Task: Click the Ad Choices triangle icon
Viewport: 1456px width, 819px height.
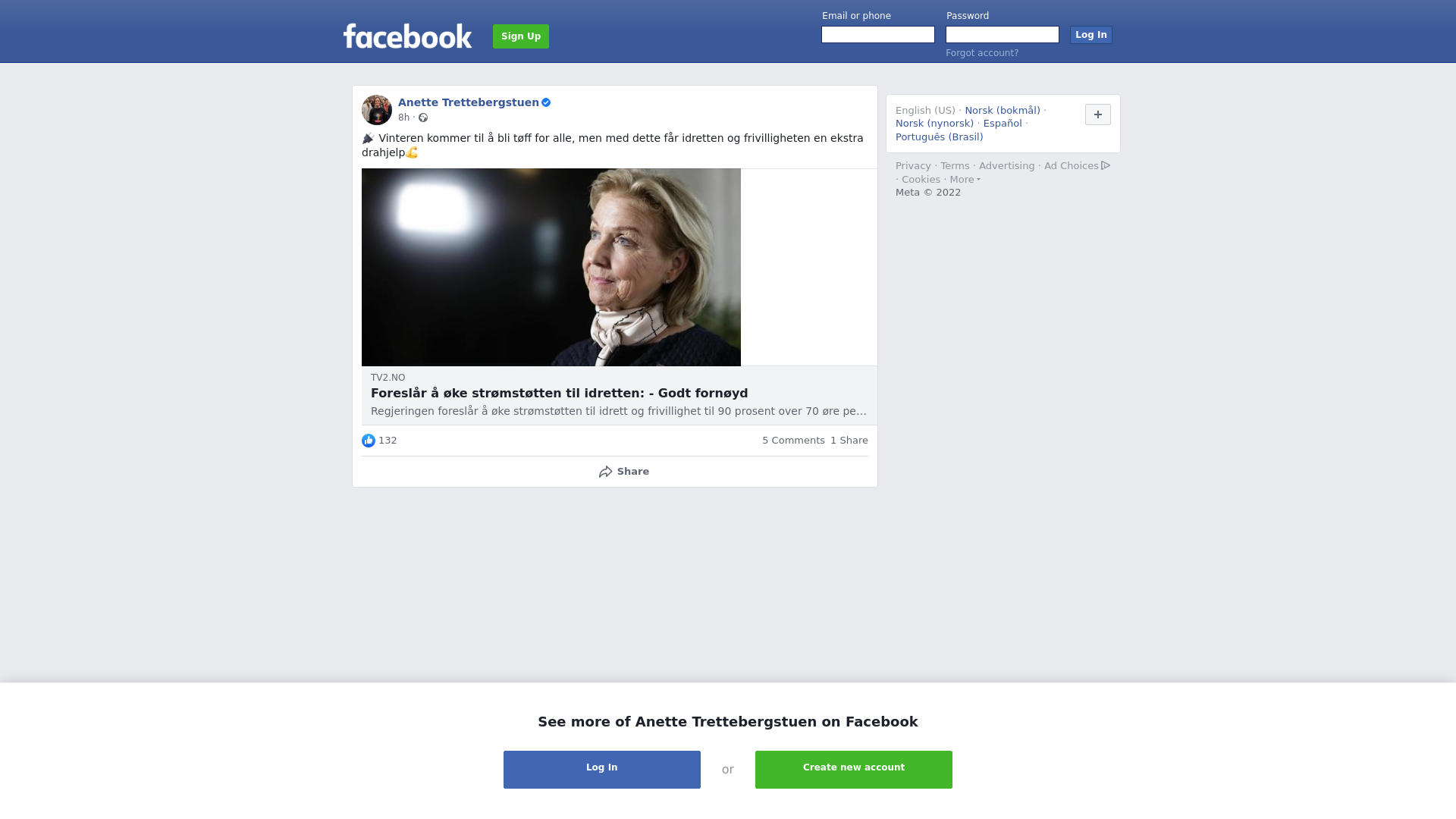Action: point(1106,165)
